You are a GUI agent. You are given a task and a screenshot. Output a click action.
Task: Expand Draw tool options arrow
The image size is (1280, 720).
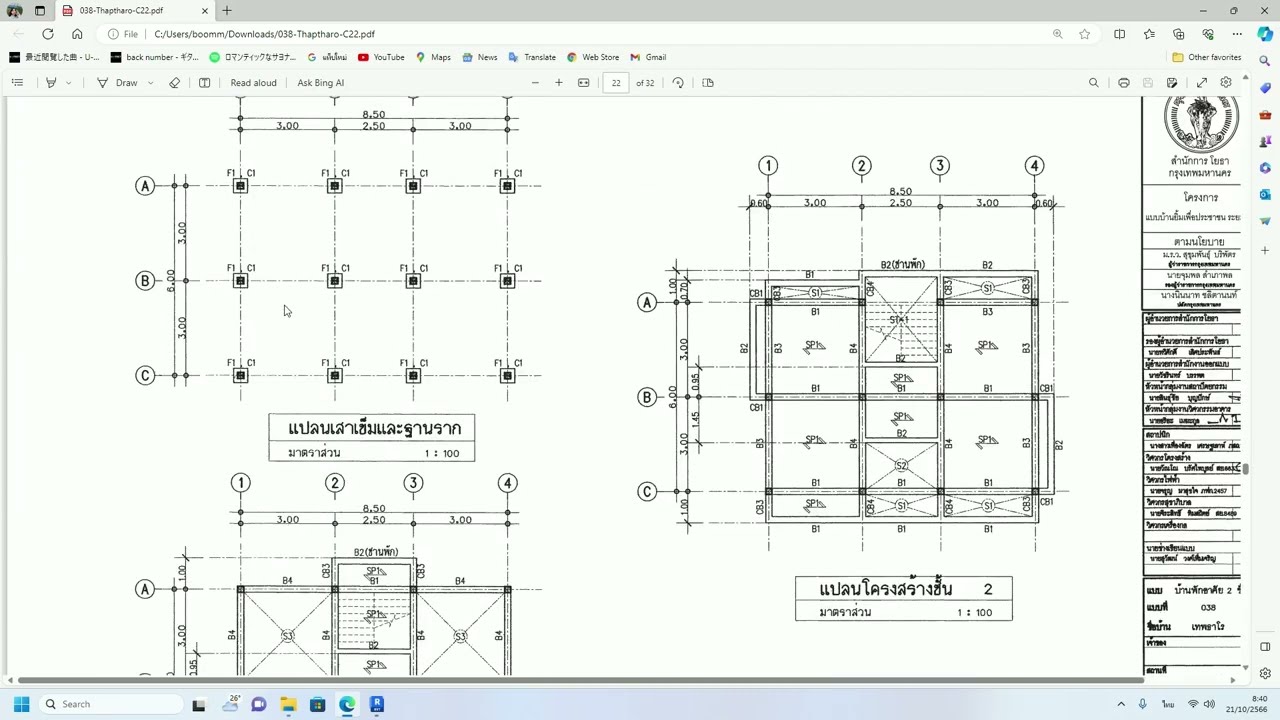pyautogui.click(x=150, y=83)
